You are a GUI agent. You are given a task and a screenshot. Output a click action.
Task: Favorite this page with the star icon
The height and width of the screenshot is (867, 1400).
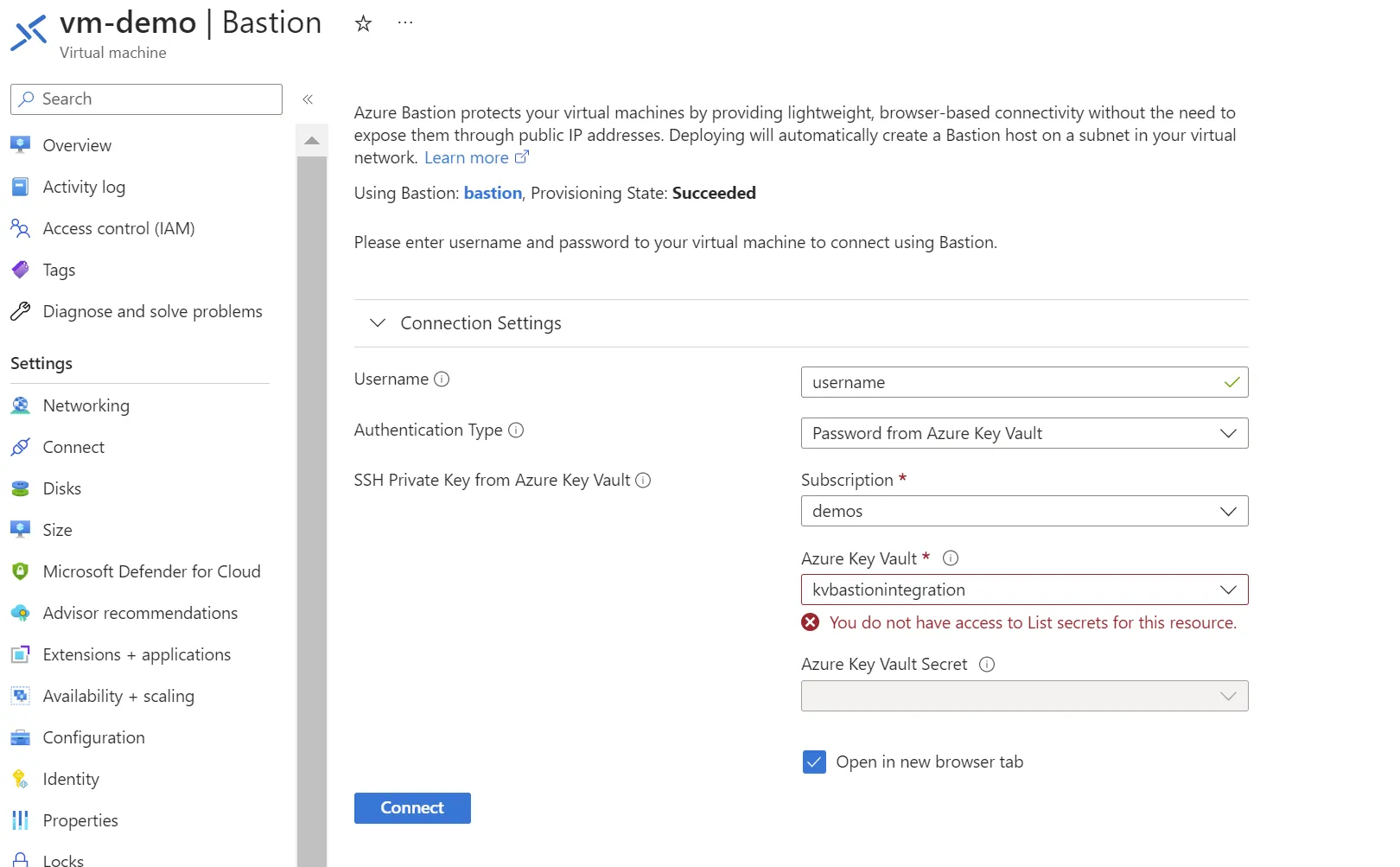click(x=363, y=23)
